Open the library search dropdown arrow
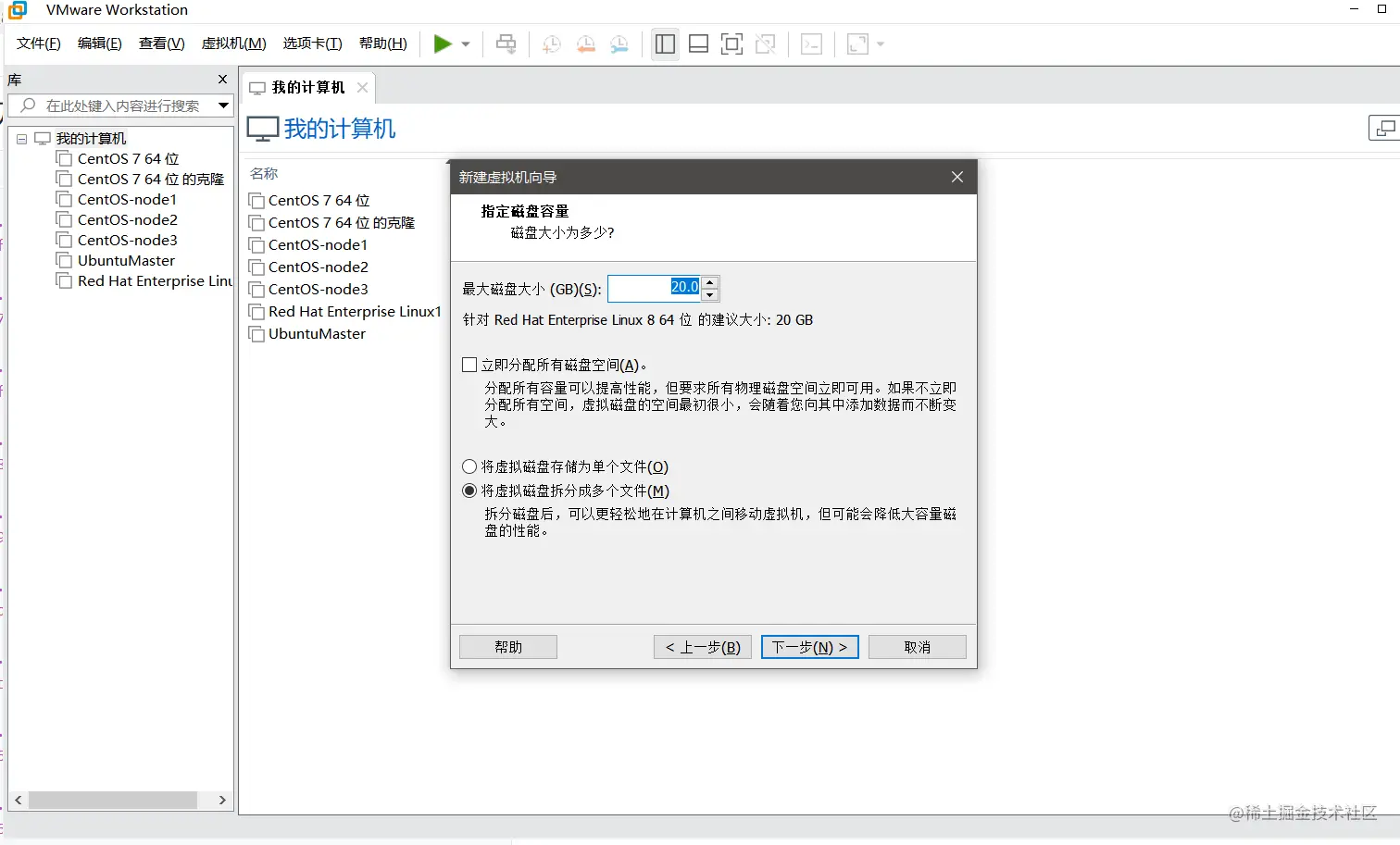The width and height of the screenshot is (1400, 845). (223, 106)
